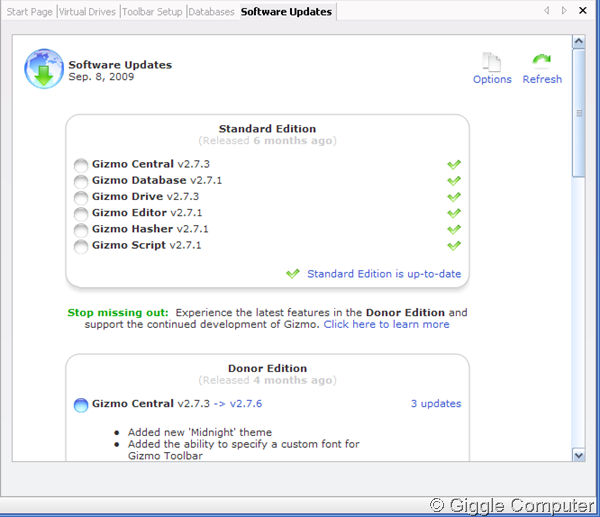Image resolution: width=600 pixels, height=517 pixels.
Task: Click the Gizmo Drive v2.7.3 label
Action: pos(145,197)
